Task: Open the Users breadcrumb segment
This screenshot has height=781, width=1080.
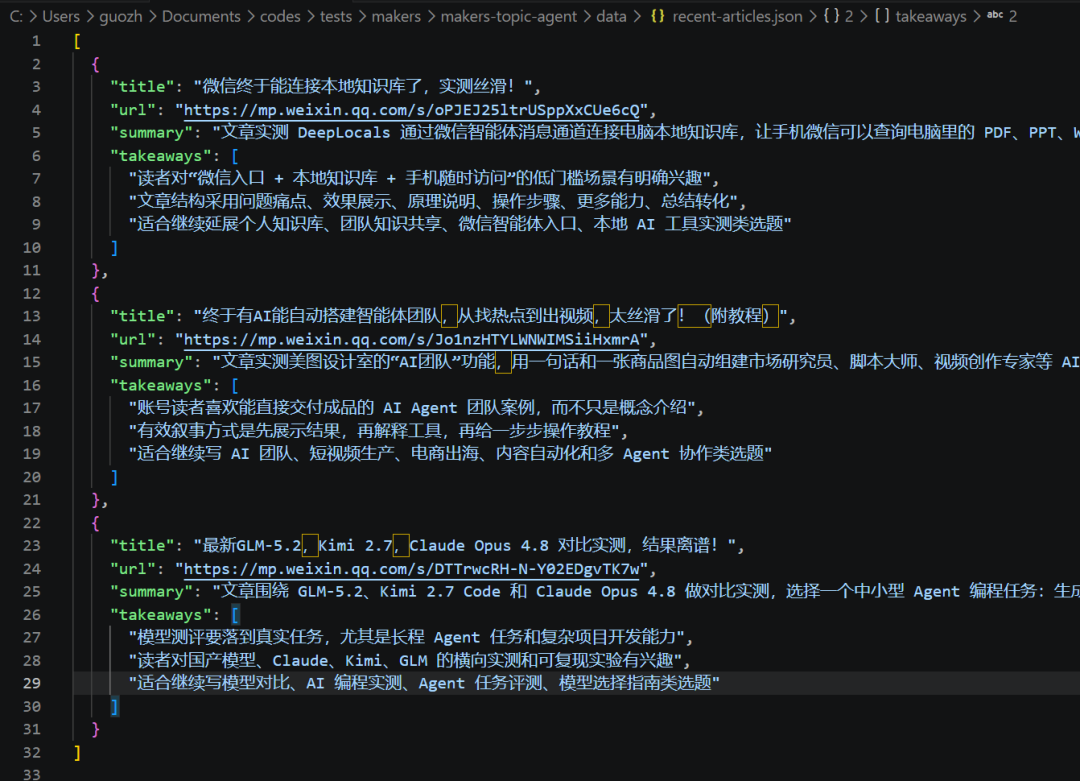Action: [61, 16]
